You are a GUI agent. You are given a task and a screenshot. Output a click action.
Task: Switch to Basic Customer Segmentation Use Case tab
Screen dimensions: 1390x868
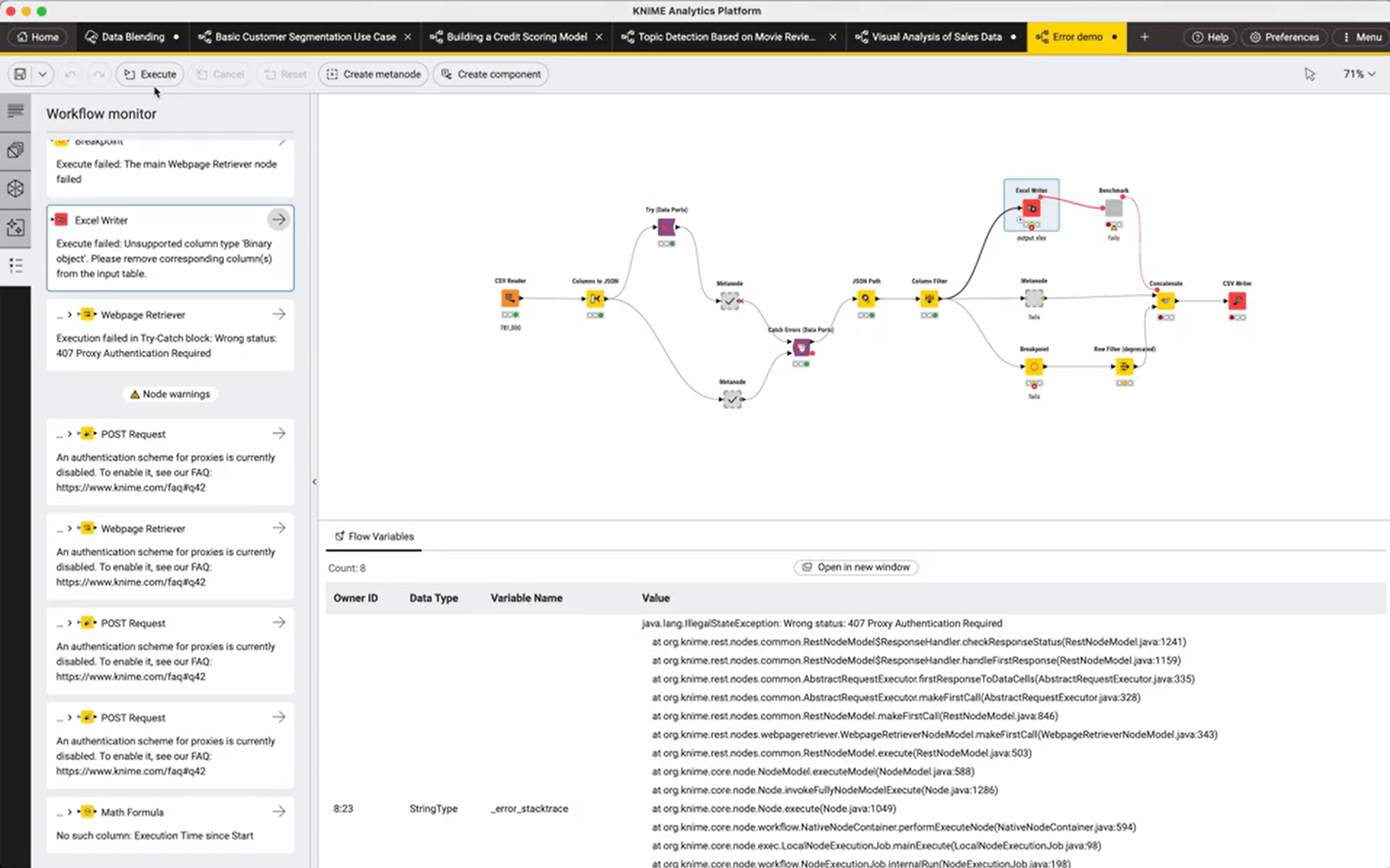coord(305,37)
